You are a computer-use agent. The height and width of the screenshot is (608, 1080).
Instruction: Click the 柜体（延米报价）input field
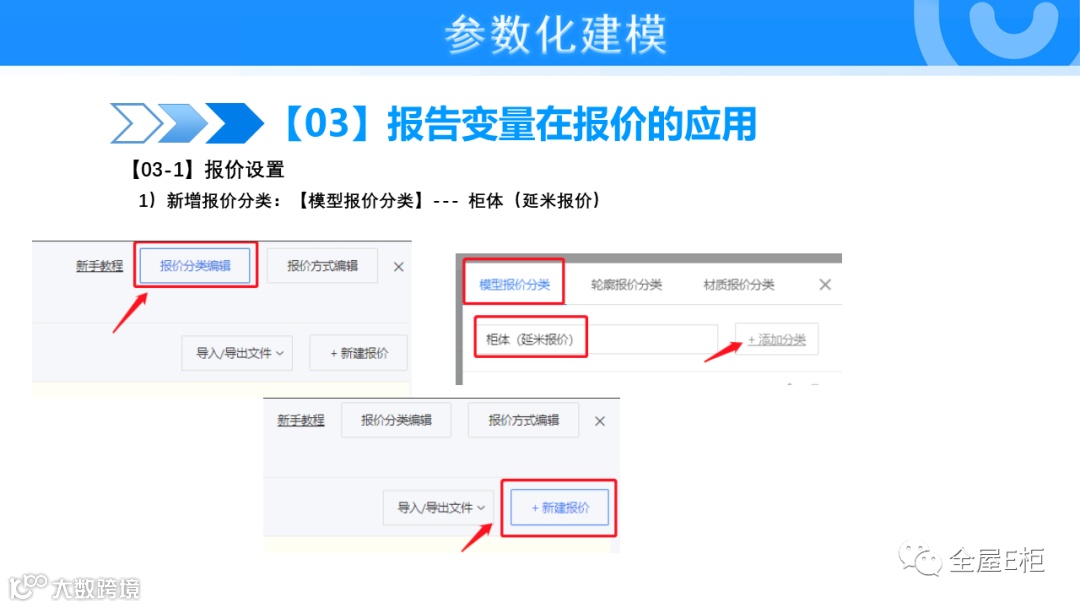[x=596, y=339]
